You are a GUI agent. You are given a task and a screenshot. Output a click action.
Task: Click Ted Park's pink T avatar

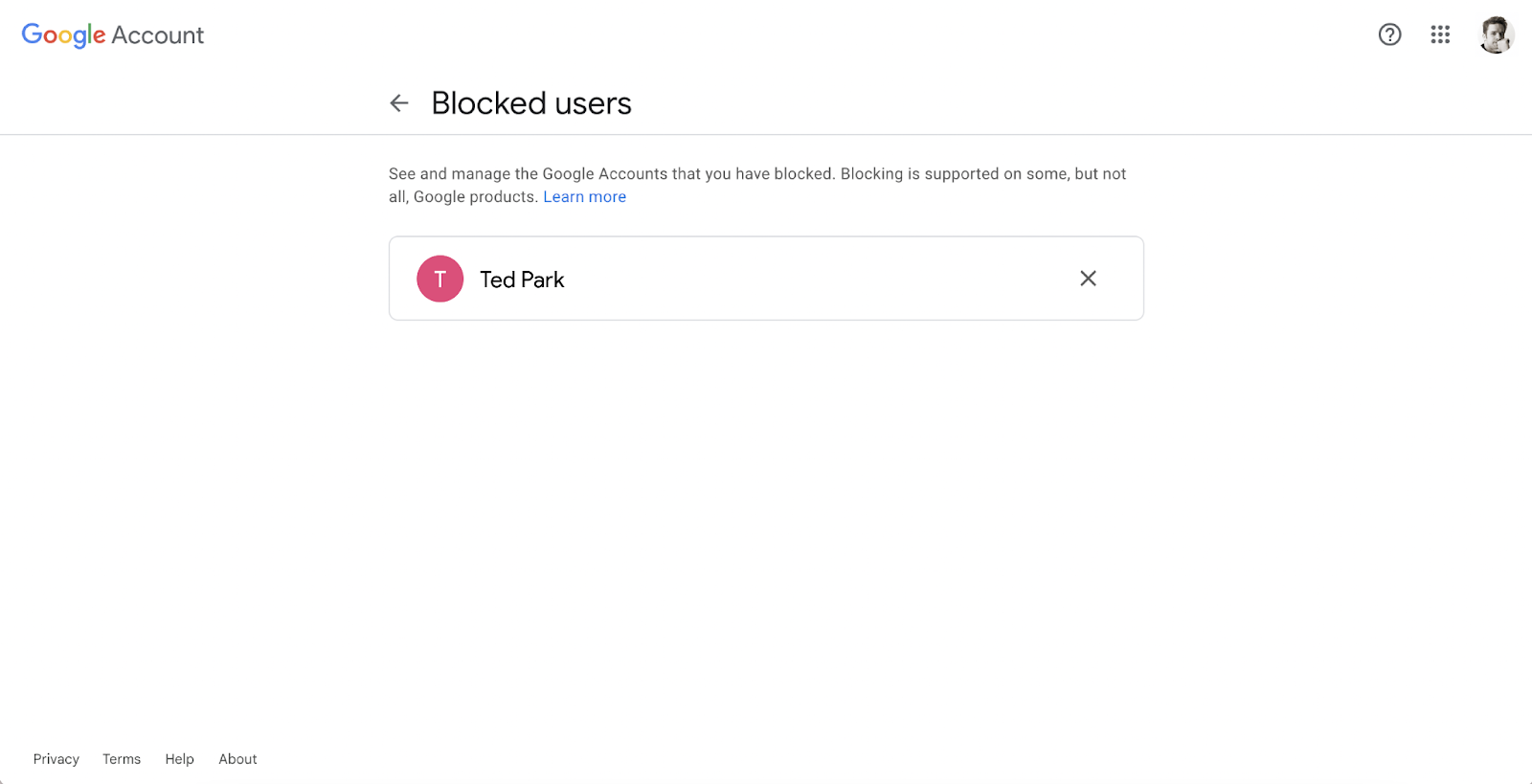click(440, 279)
